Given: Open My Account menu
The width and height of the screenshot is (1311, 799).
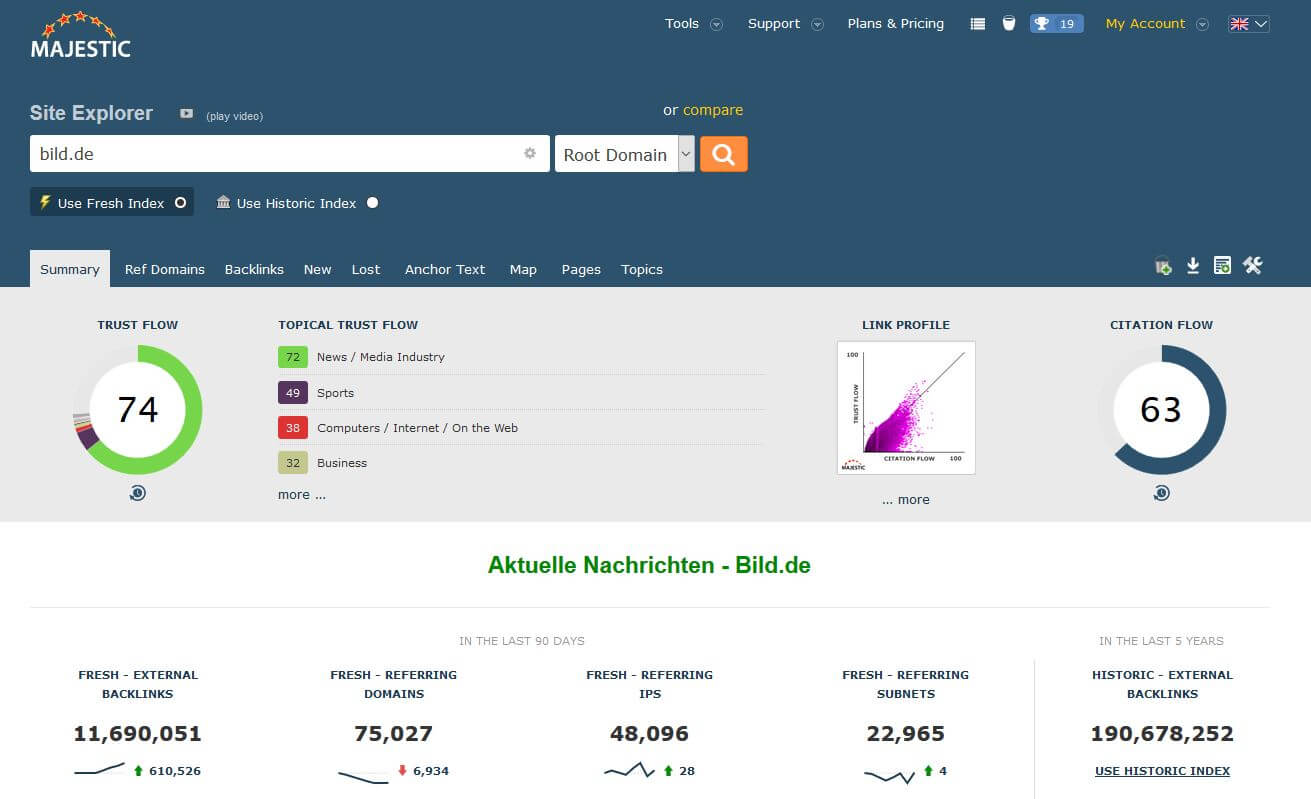Looking at the screenshot, I should pyautogui.click(x=1145, y=24).
